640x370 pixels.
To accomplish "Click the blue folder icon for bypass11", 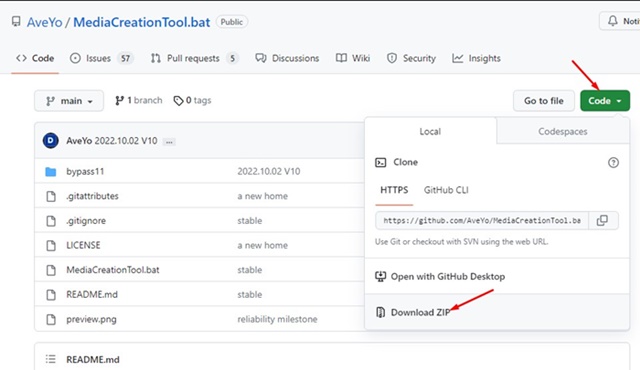I will click(x=51, y=172).
